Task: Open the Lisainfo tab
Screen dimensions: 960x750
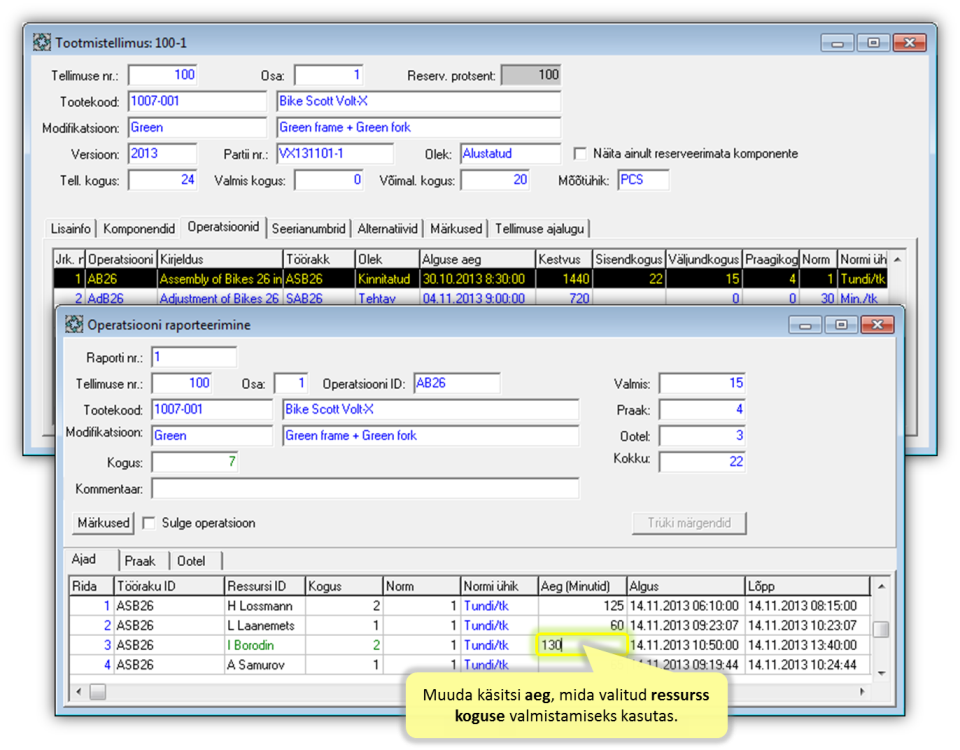Action: click(70, 228)
